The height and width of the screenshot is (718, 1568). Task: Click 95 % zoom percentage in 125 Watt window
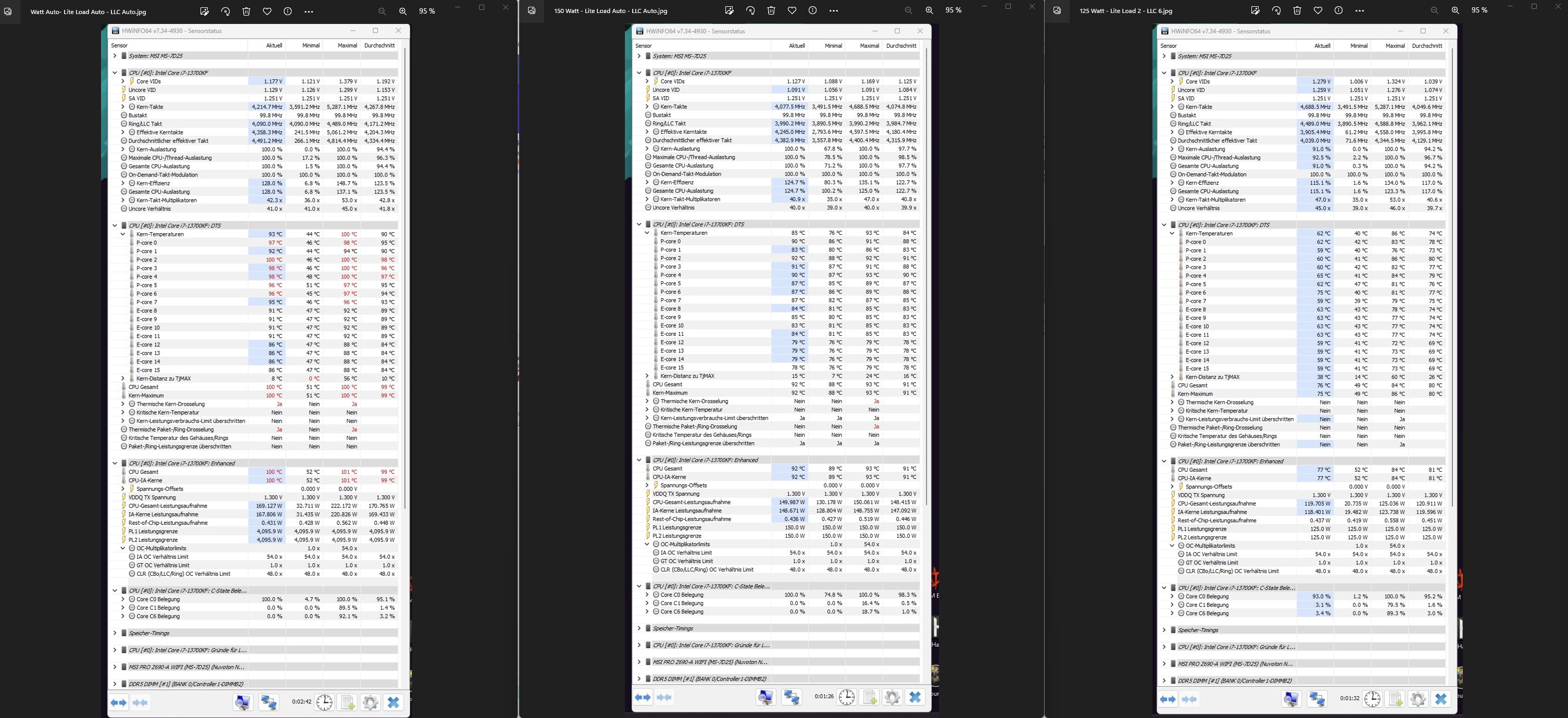tap(1479, 10)
